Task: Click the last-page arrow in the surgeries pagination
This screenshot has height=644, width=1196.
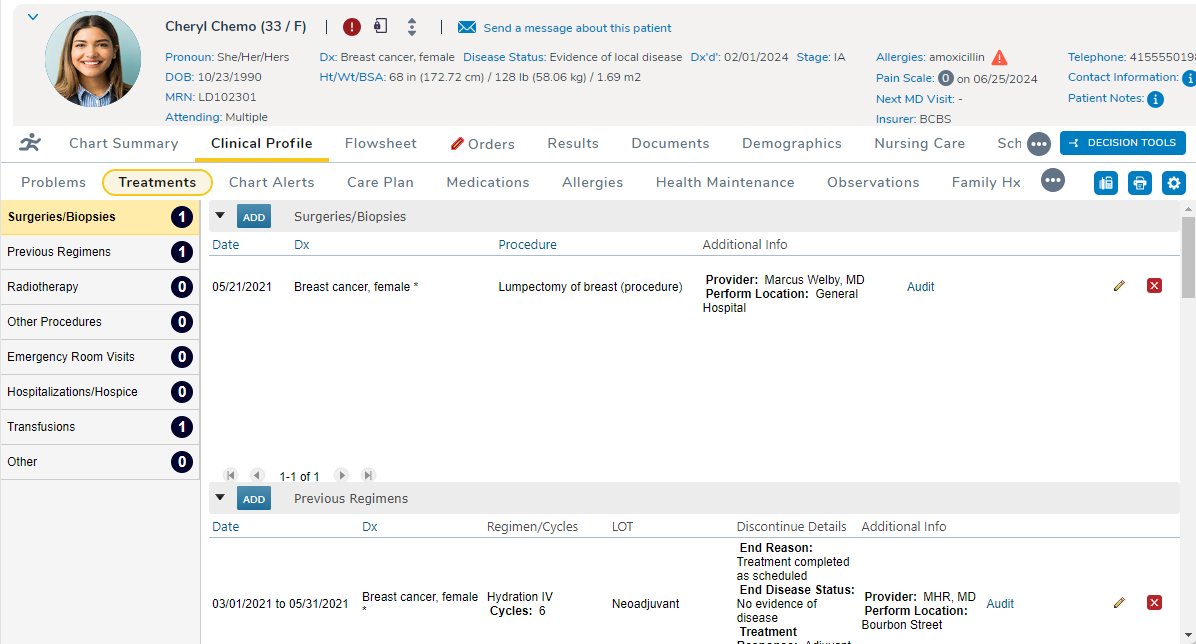Action: (x=367, y=475)
